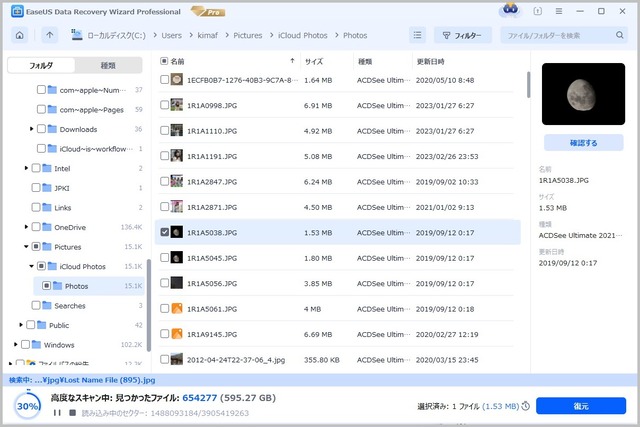Expand the Public folder tree node
The height and width of the screenshot is (427, 640).
21,325
